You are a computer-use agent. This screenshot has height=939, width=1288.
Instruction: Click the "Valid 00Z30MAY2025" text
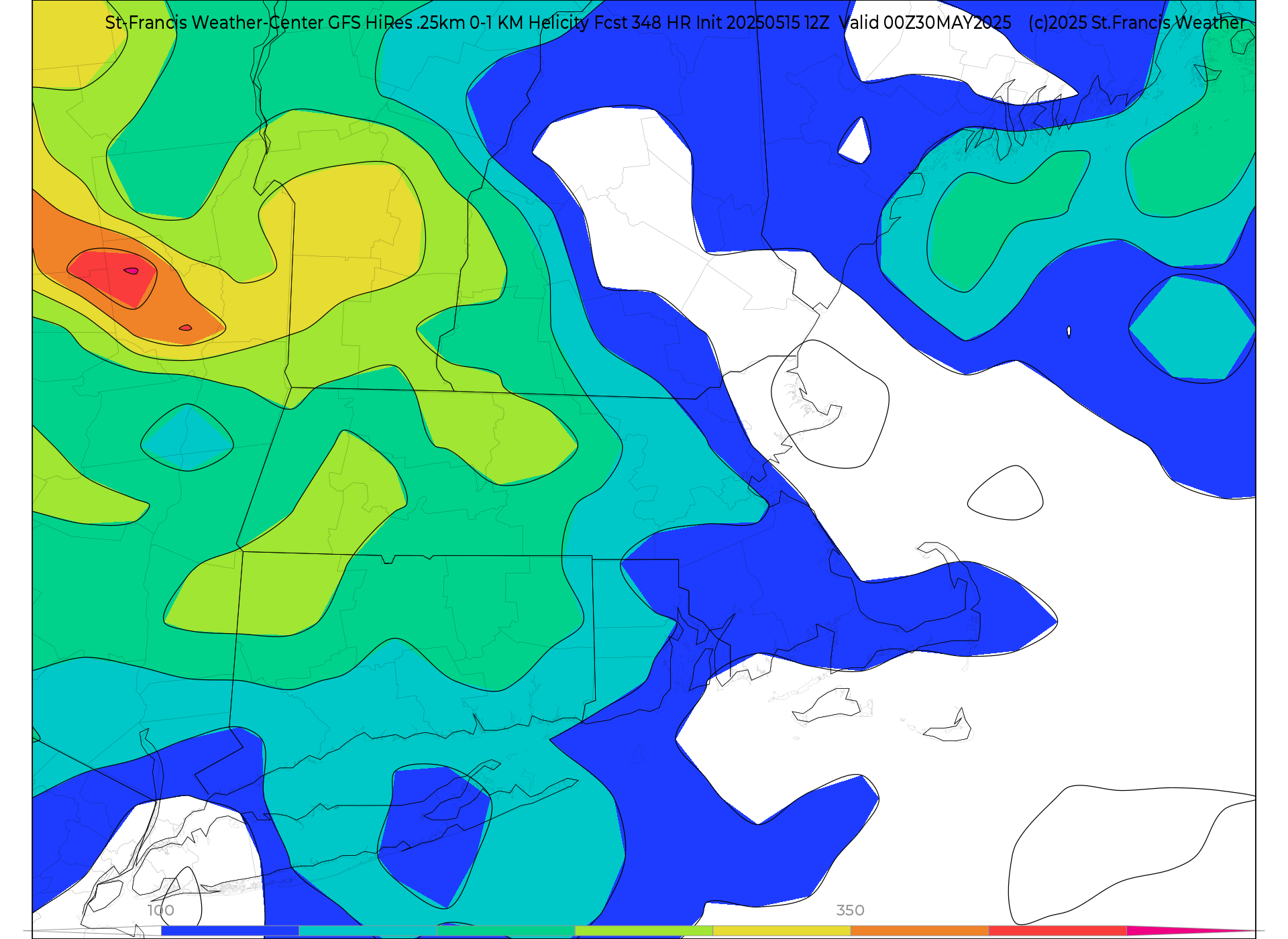[925, 23]
